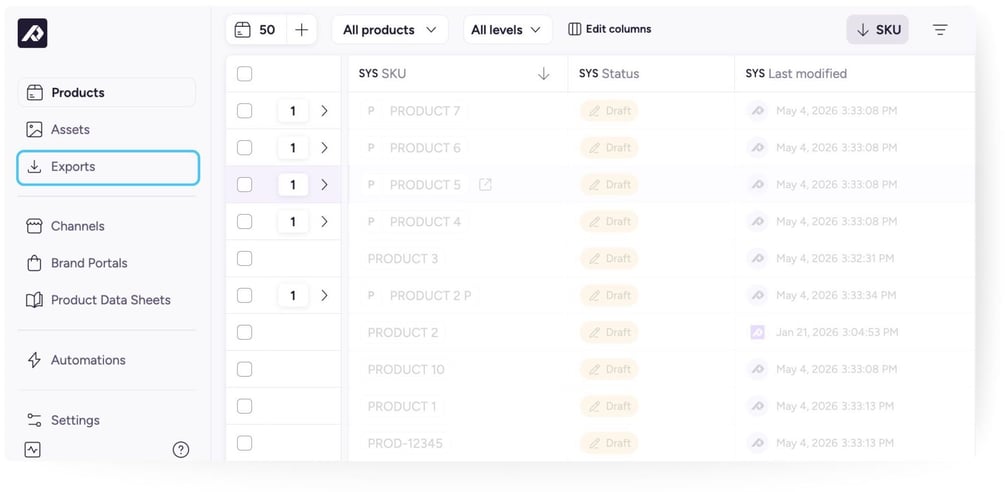Viewport: 1005px width, 492px height.
Task: Click variant count 1 for PRODUCT 2 P
Action: coord(293,295)
